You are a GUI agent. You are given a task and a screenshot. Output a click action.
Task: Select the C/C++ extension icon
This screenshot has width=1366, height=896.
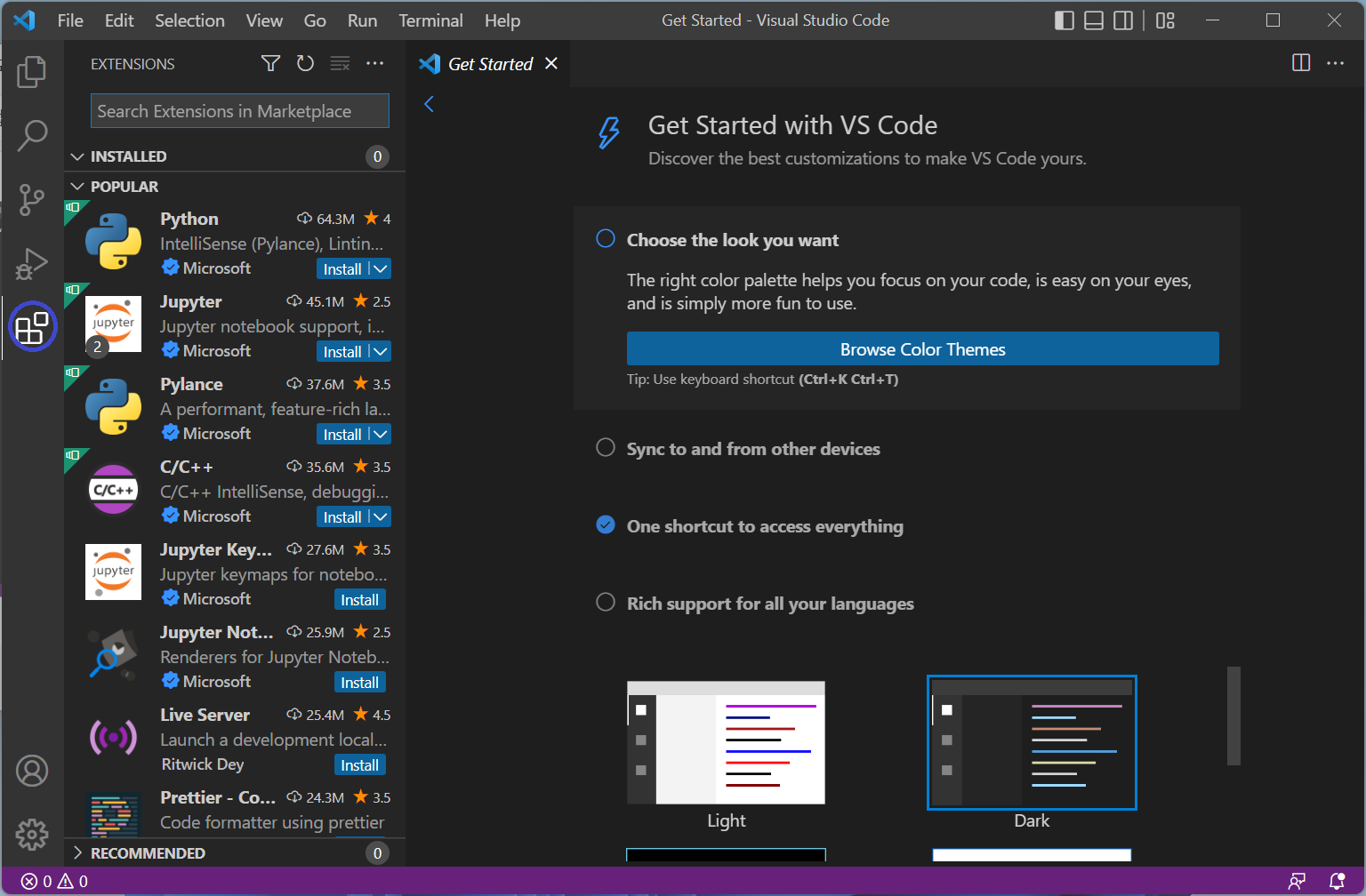[x=113, y=489]
